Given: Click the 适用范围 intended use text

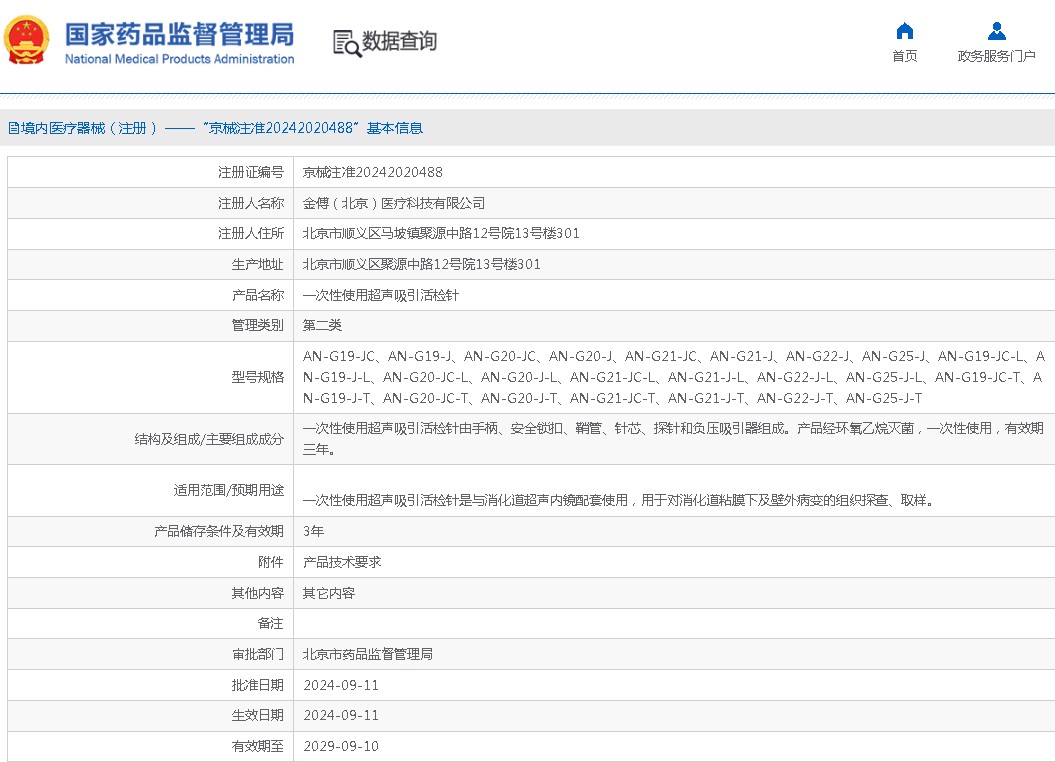Looking at the screenshot, I should (618, 500).
